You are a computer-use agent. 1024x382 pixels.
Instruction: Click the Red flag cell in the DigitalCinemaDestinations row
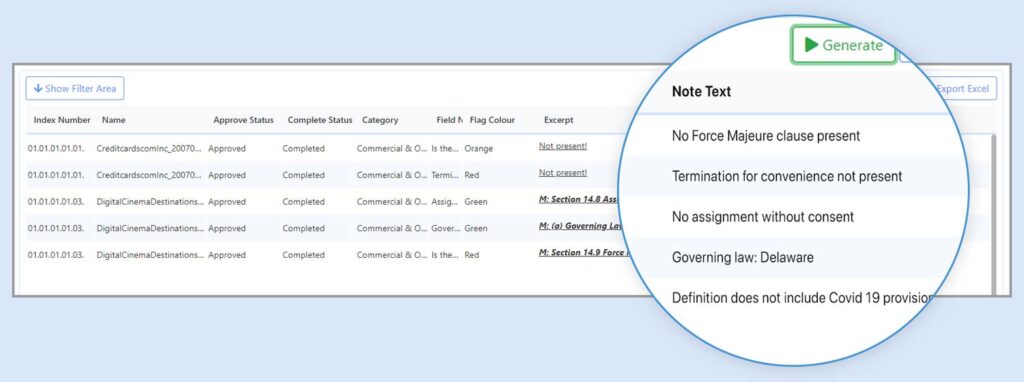pyautogui.click(x=472, y=255)
